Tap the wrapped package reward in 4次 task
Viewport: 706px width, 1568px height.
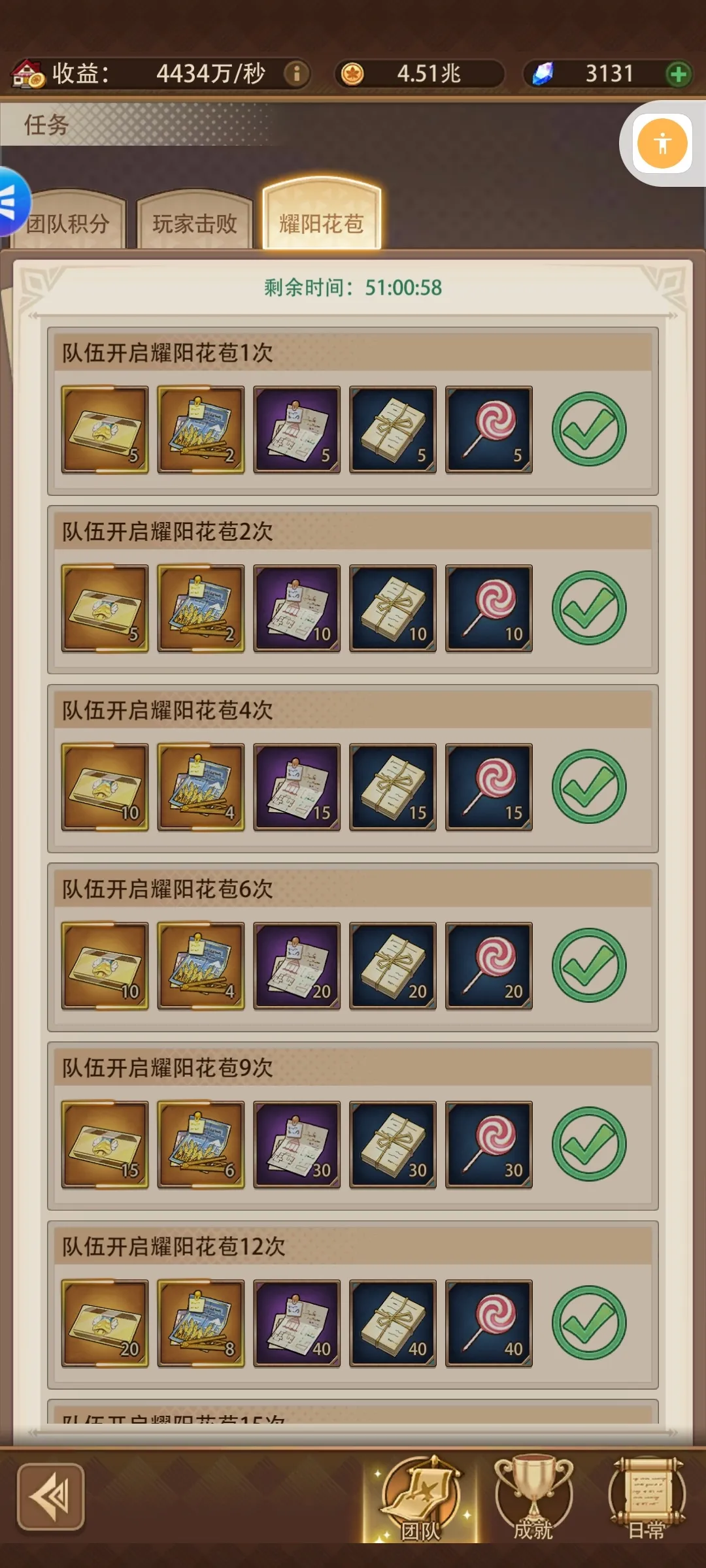[x=393, y=787]
